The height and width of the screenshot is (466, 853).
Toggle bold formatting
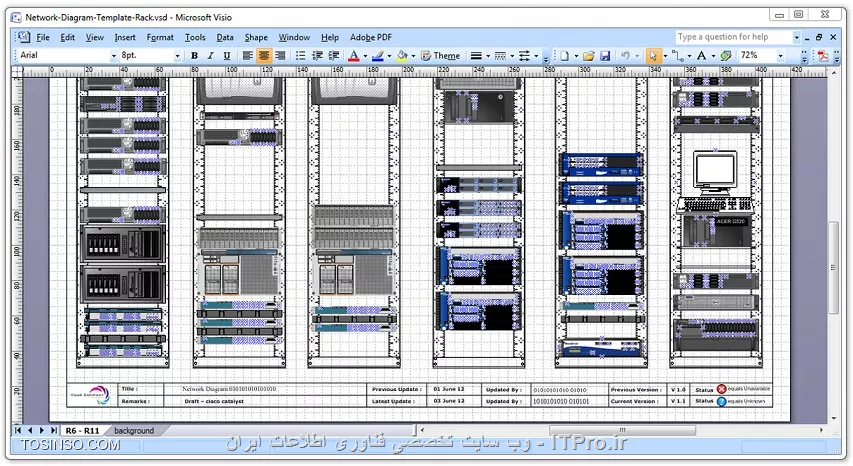pyautogui.click(x=194, y=55)
